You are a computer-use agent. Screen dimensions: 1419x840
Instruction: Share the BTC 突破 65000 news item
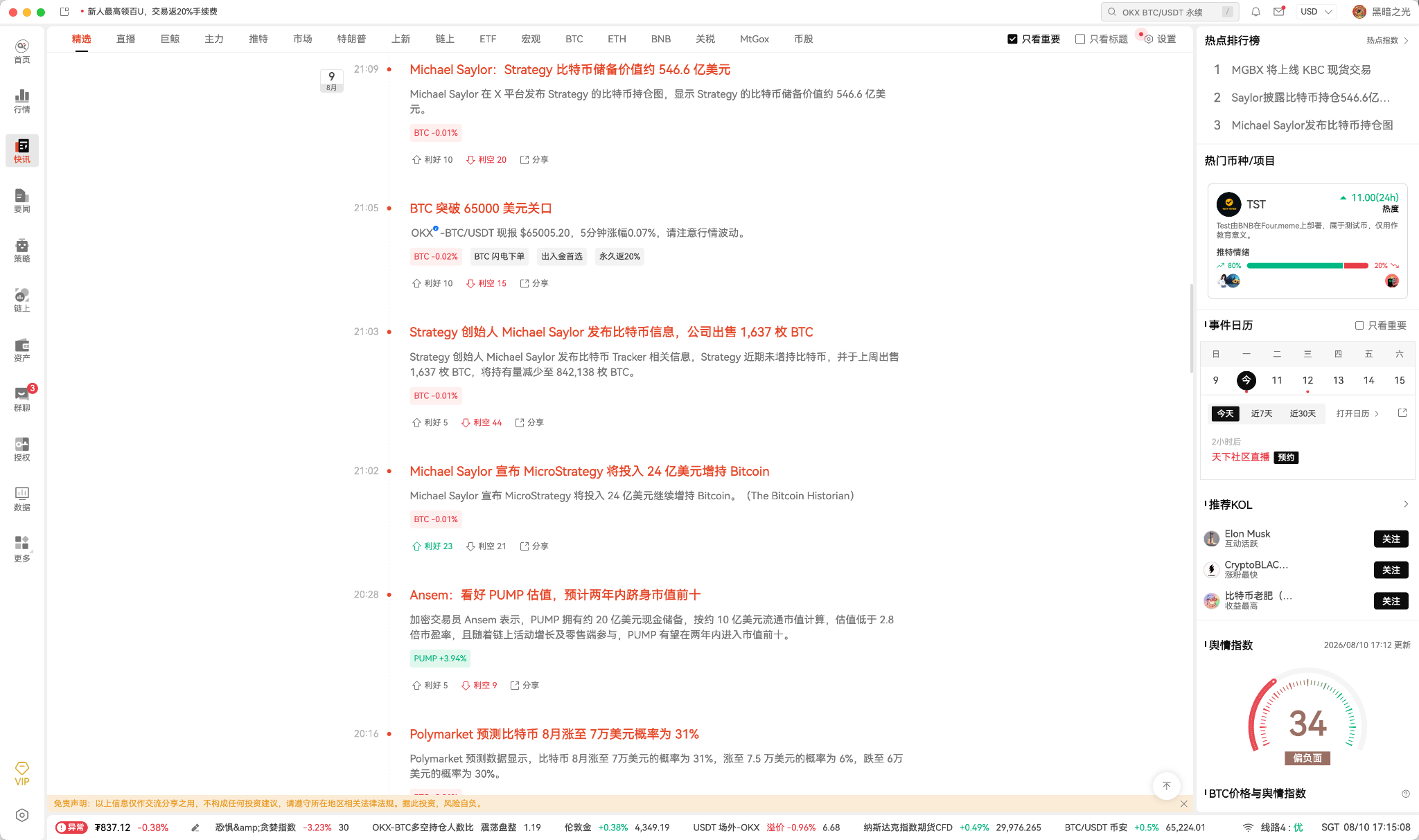coord(534,283)
